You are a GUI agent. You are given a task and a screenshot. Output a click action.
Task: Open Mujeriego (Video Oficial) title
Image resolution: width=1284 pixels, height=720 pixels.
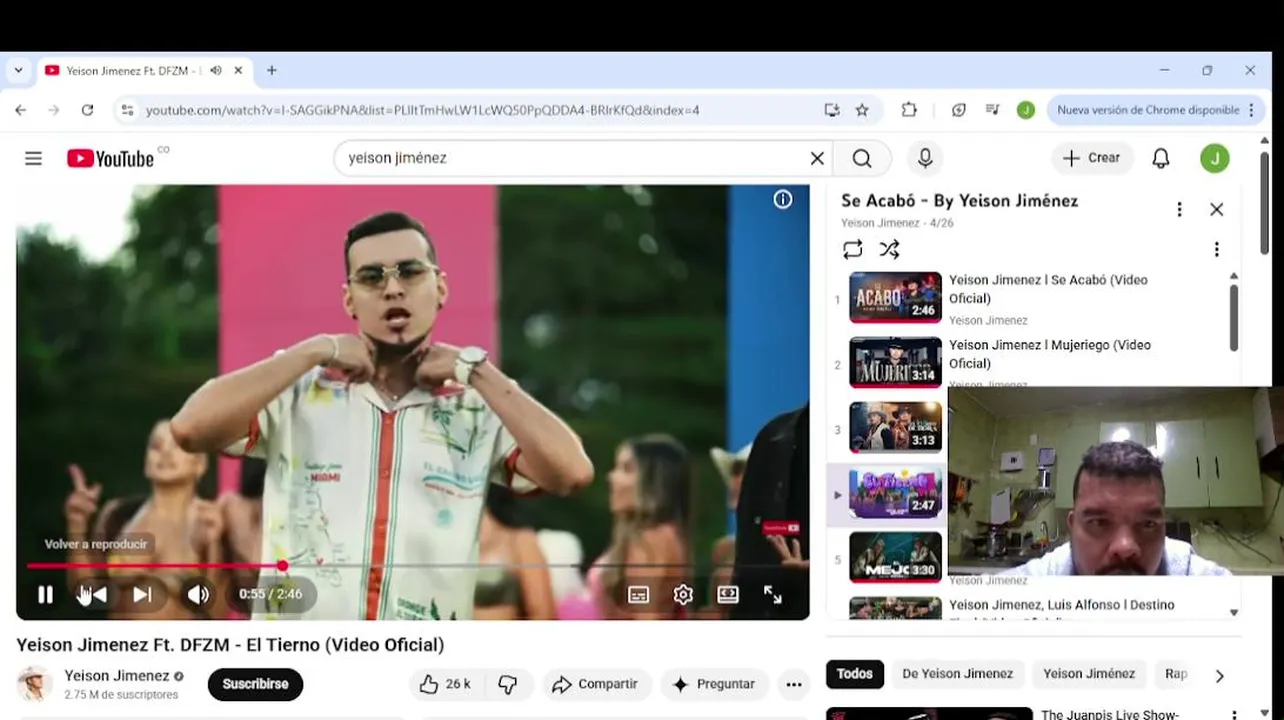[1050, 354]
